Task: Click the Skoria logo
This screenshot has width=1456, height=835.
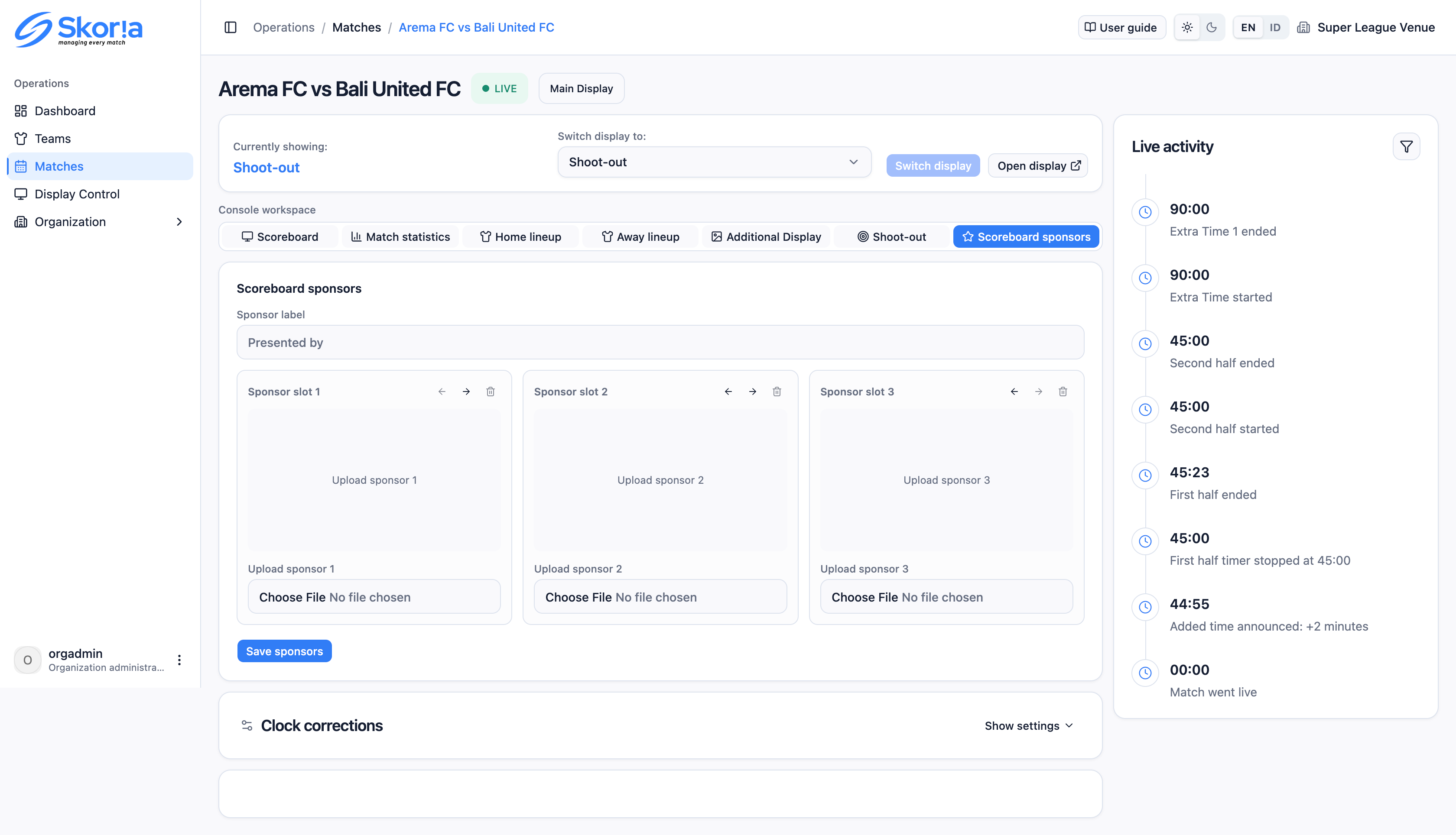Action: tap(78, 29)
